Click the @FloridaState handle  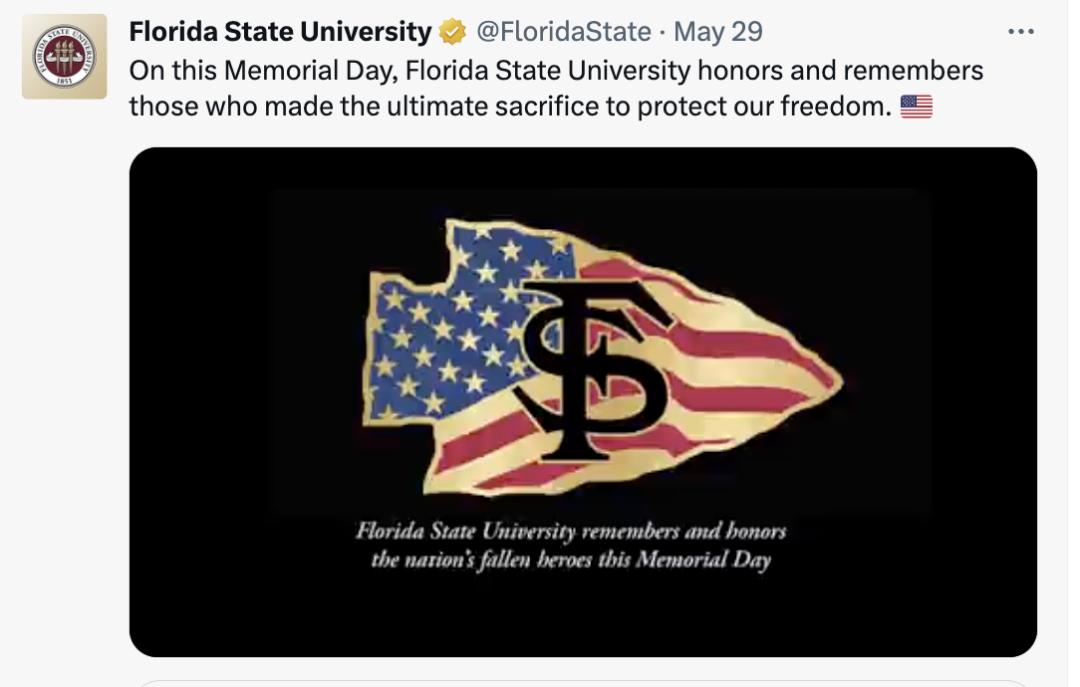coord(562,32)
